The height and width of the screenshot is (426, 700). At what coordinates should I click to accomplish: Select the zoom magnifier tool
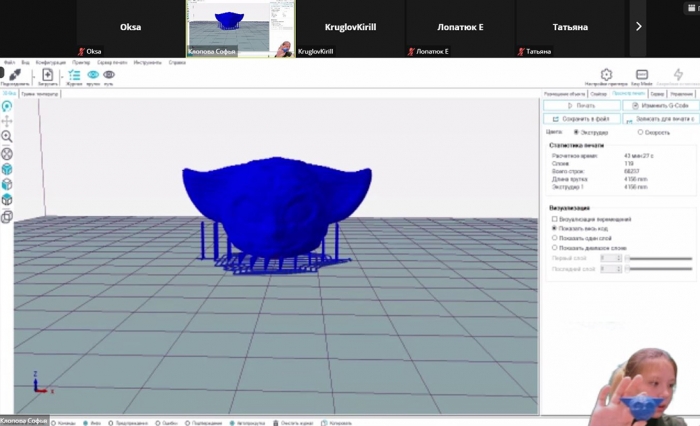point(7,137)
